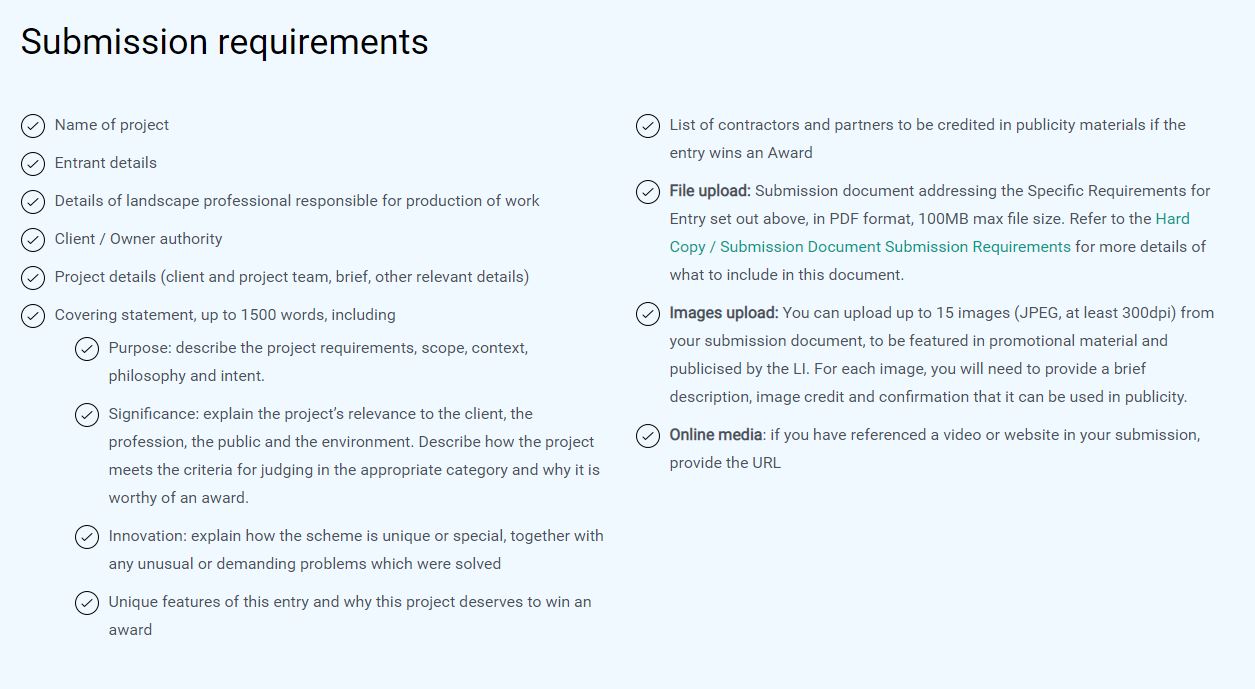Click the checkmark icon next to Entrant details

33,164
